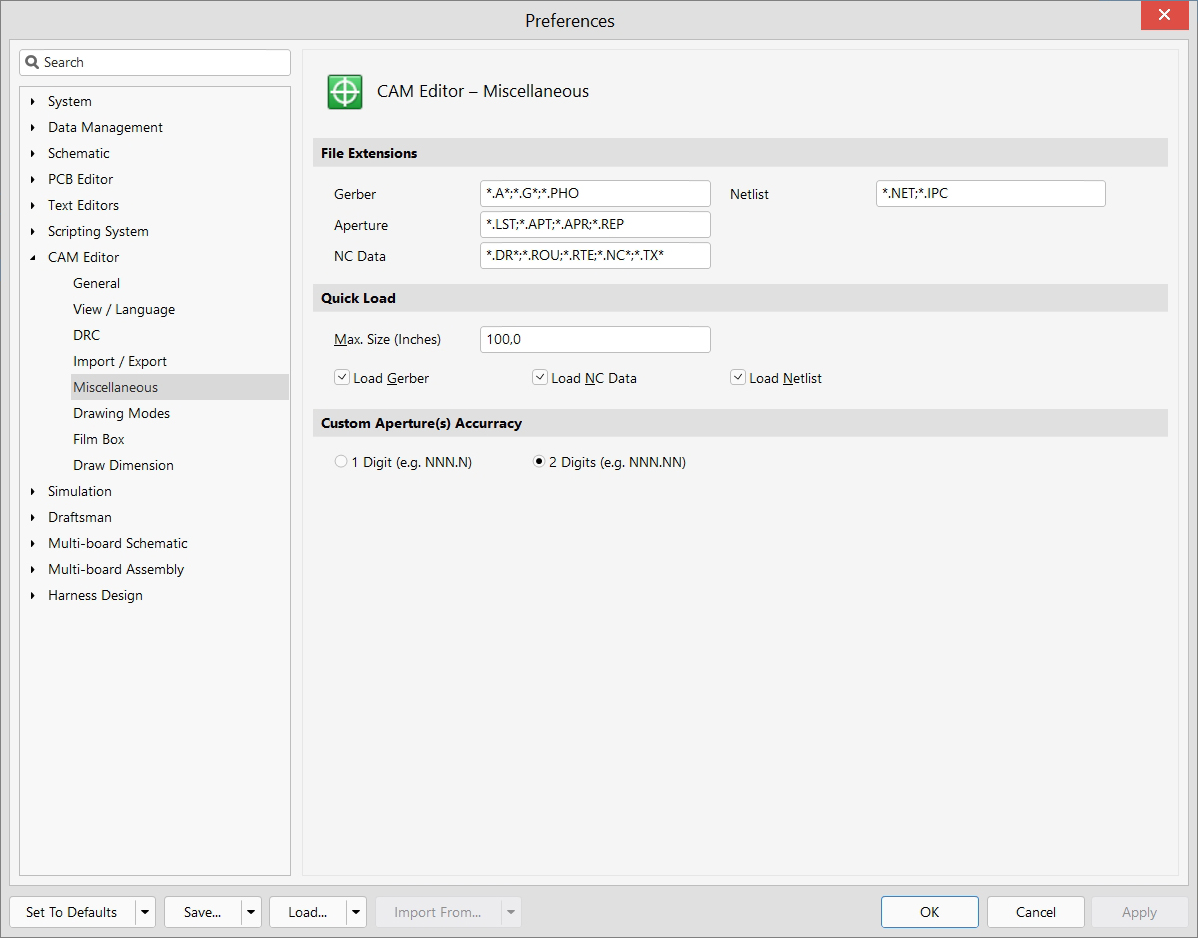Open the Drawing Modes page
Viewport: 1198px width, 938px height.
pyautogui.click(x=121, y=413)
